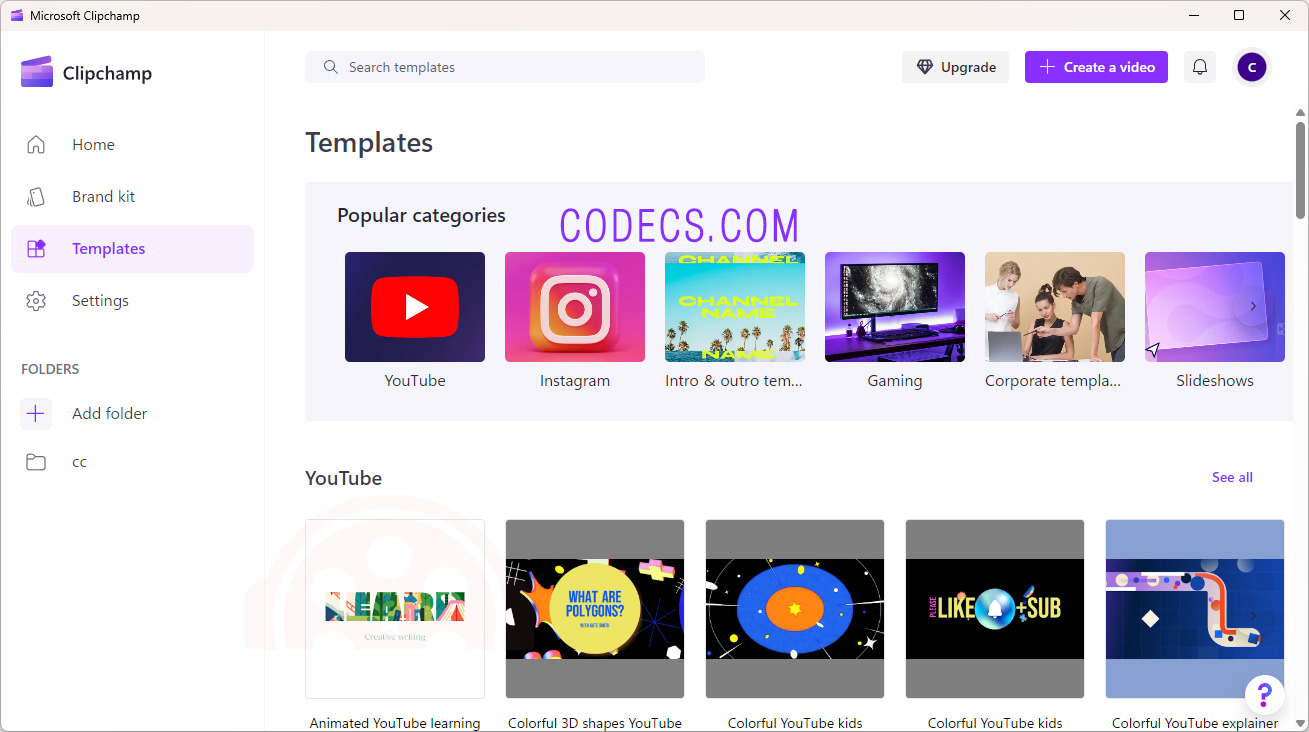Click the YouTube section heading

pos(343,478)
